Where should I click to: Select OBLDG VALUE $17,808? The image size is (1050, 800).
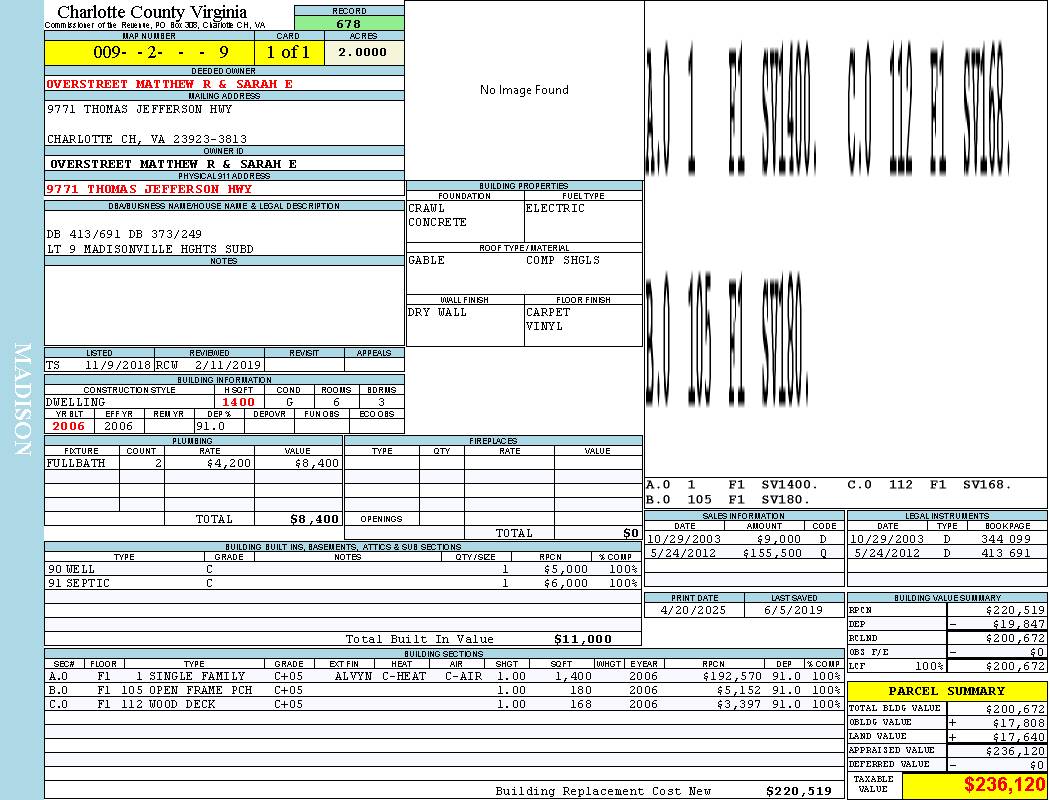point(1019,722)
